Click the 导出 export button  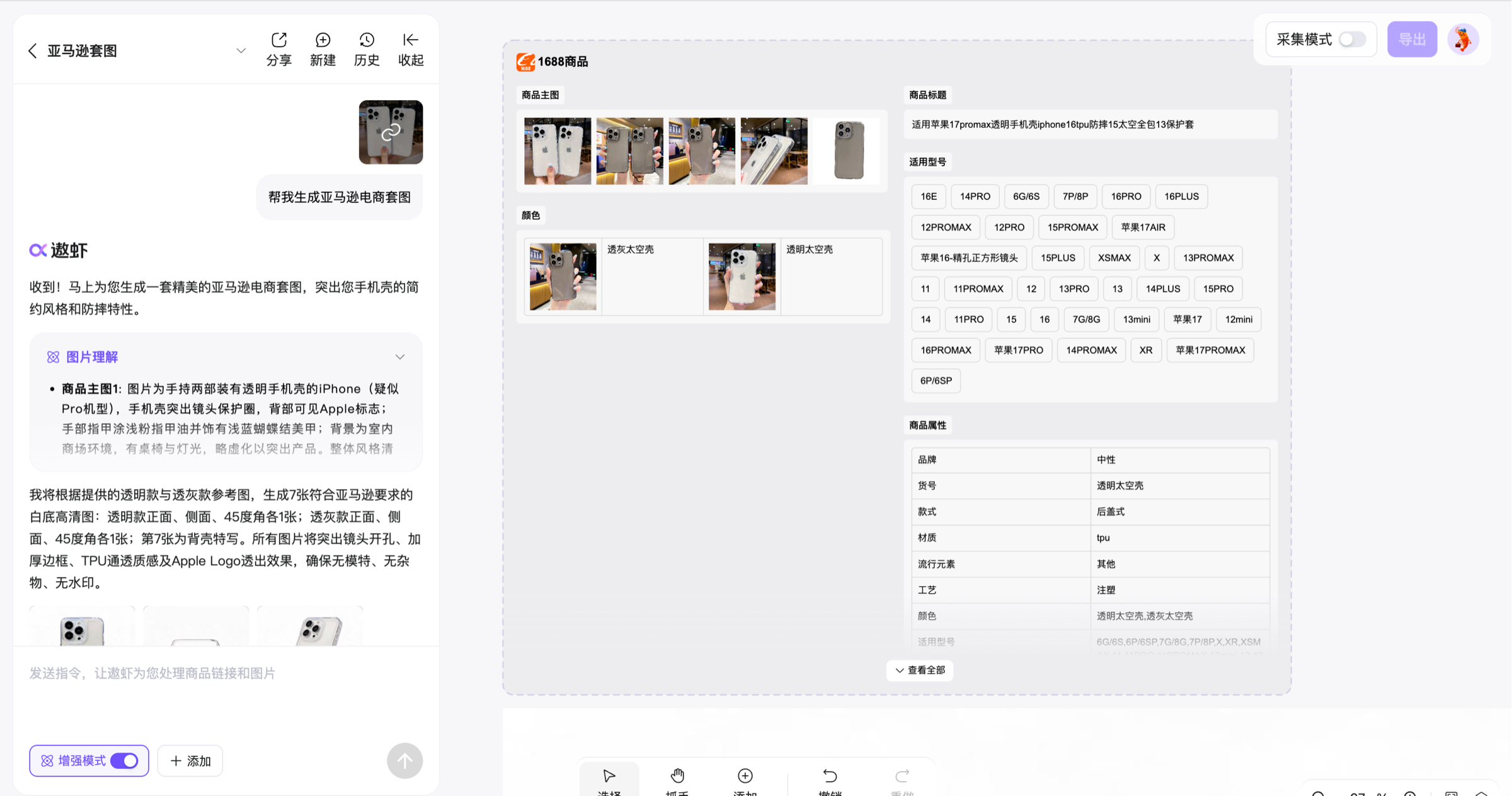1412,39
